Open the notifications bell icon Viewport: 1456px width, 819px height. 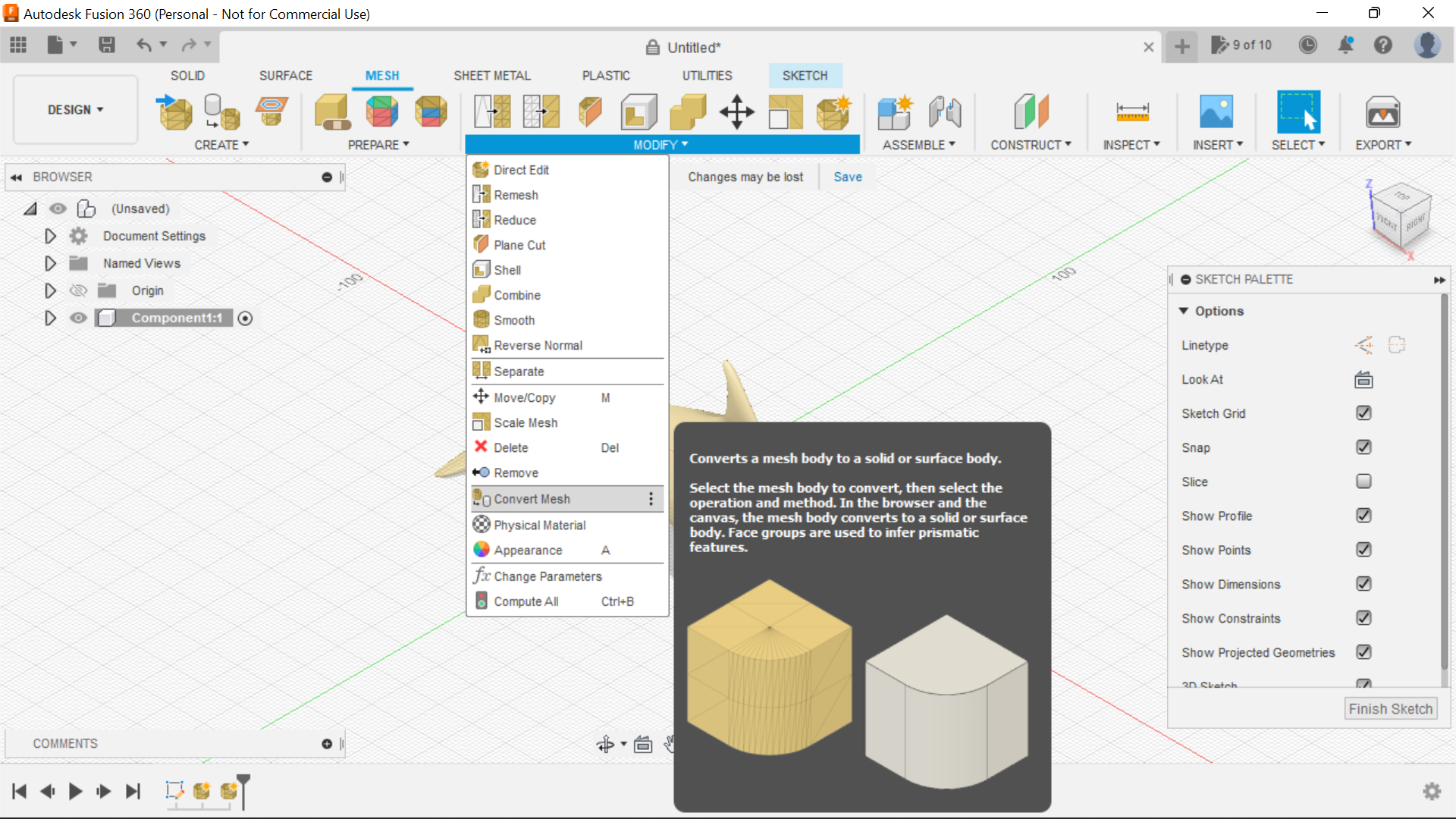coord(1346,45)
